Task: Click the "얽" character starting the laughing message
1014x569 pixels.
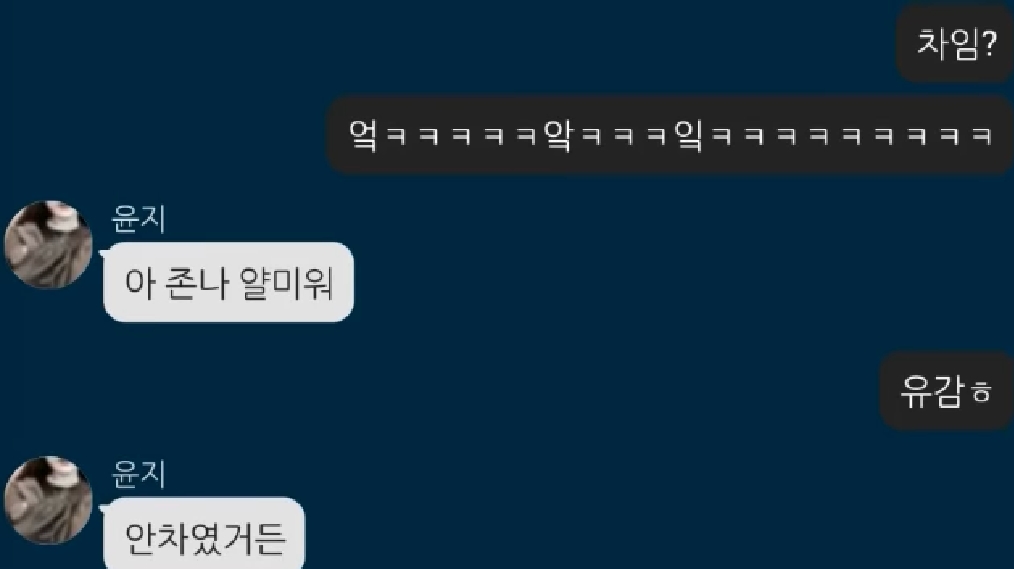Action: 363,135
